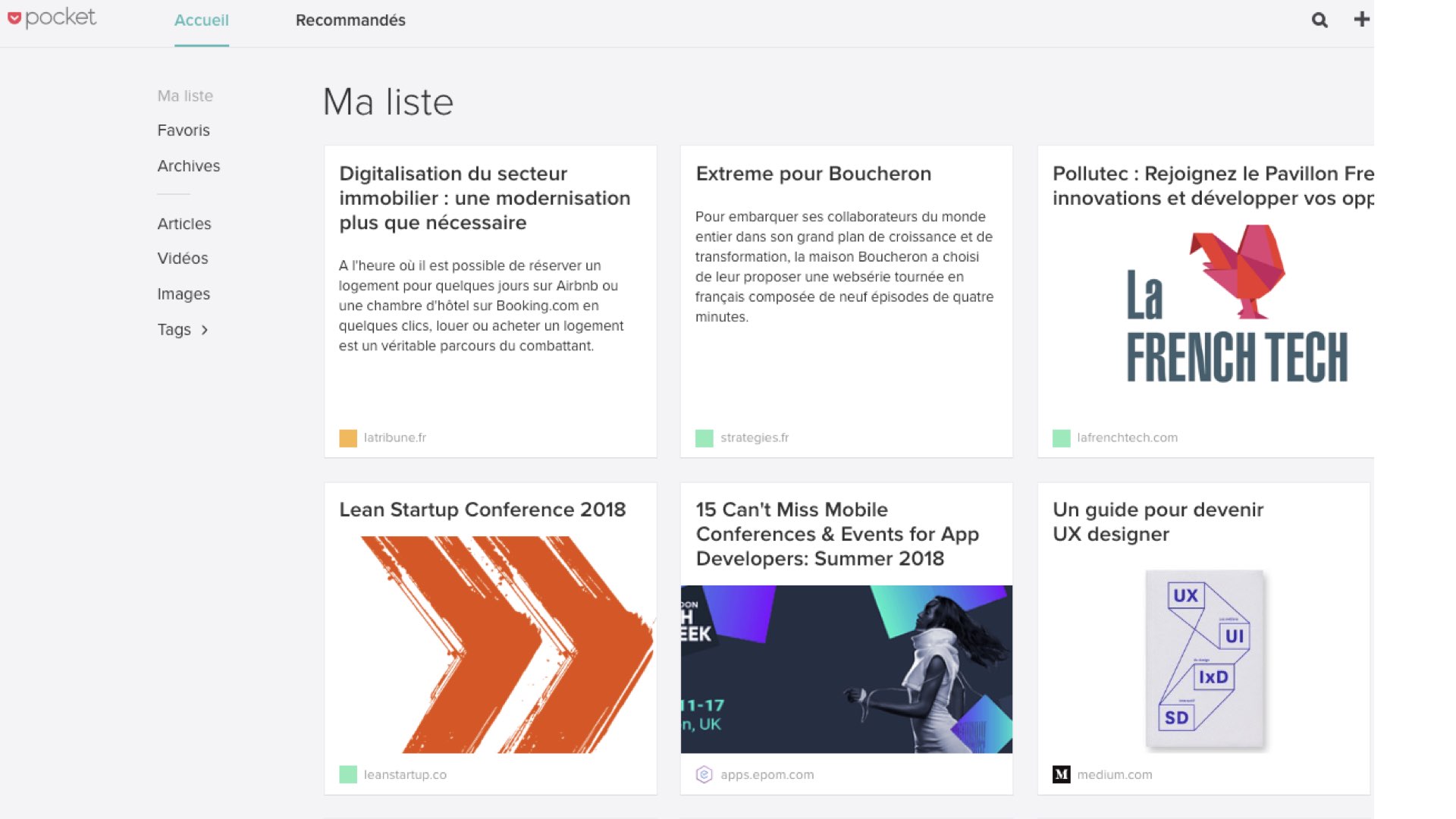Click the lafrenchtech.com source link
Screen dimensions: 1456x819
pos(1128,438)
